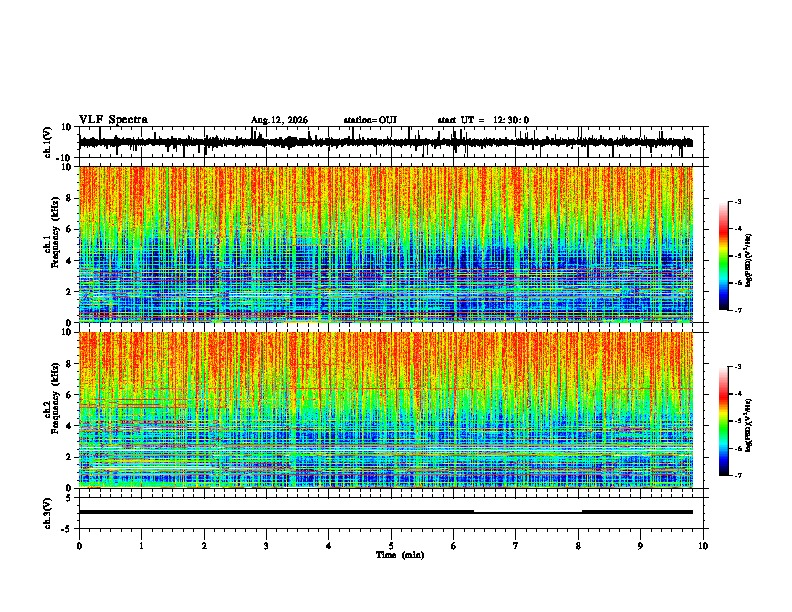Click the "ch.3(V)" axis label
The width and height of the screenshot is (792, 612).
[48, 513]
